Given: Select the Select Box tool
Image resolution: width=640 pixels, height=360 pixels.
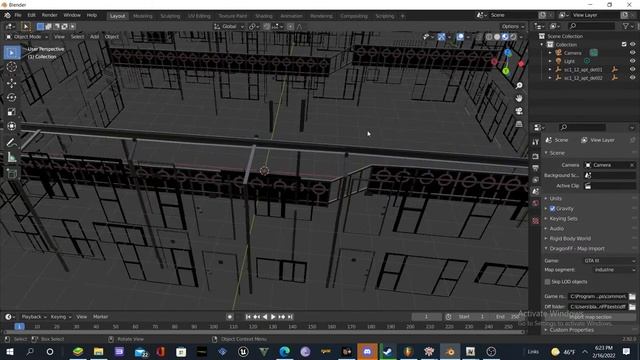Looking at the screenshot, I should pyautogui.click(x=12, y=53).
